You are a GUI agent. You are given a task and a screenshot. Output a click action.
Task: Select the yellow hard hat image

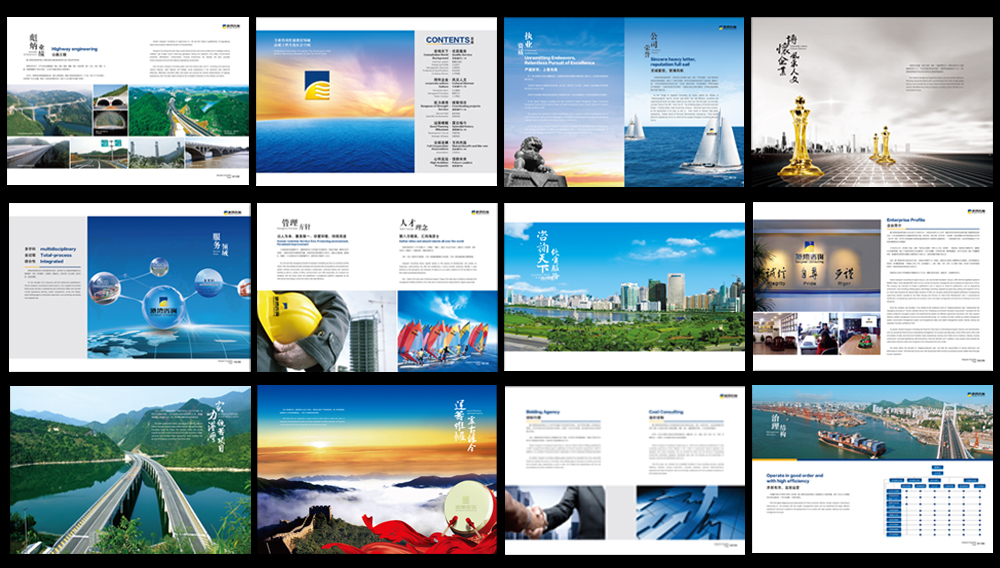coord(290,319)
